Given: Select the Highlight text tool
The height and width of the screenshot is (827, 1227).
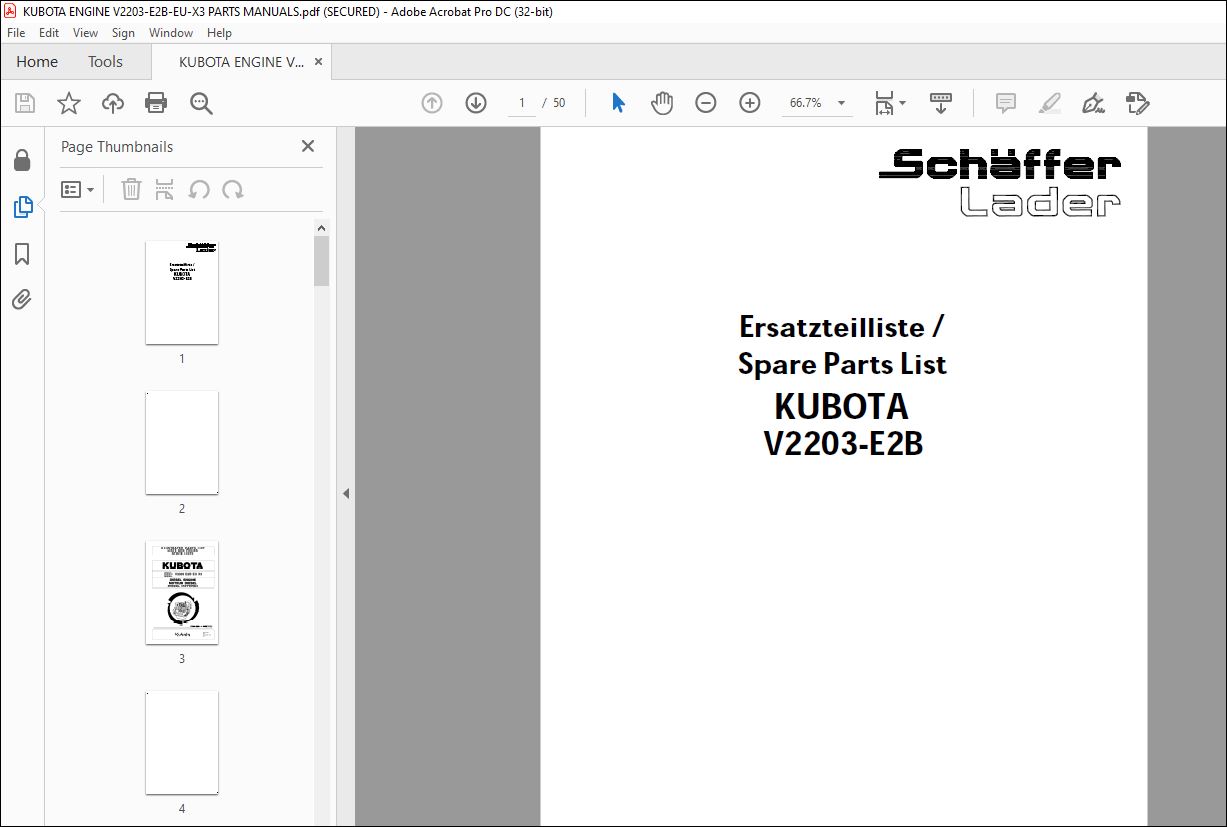Looking at the screenshot, I should 1050,103.
